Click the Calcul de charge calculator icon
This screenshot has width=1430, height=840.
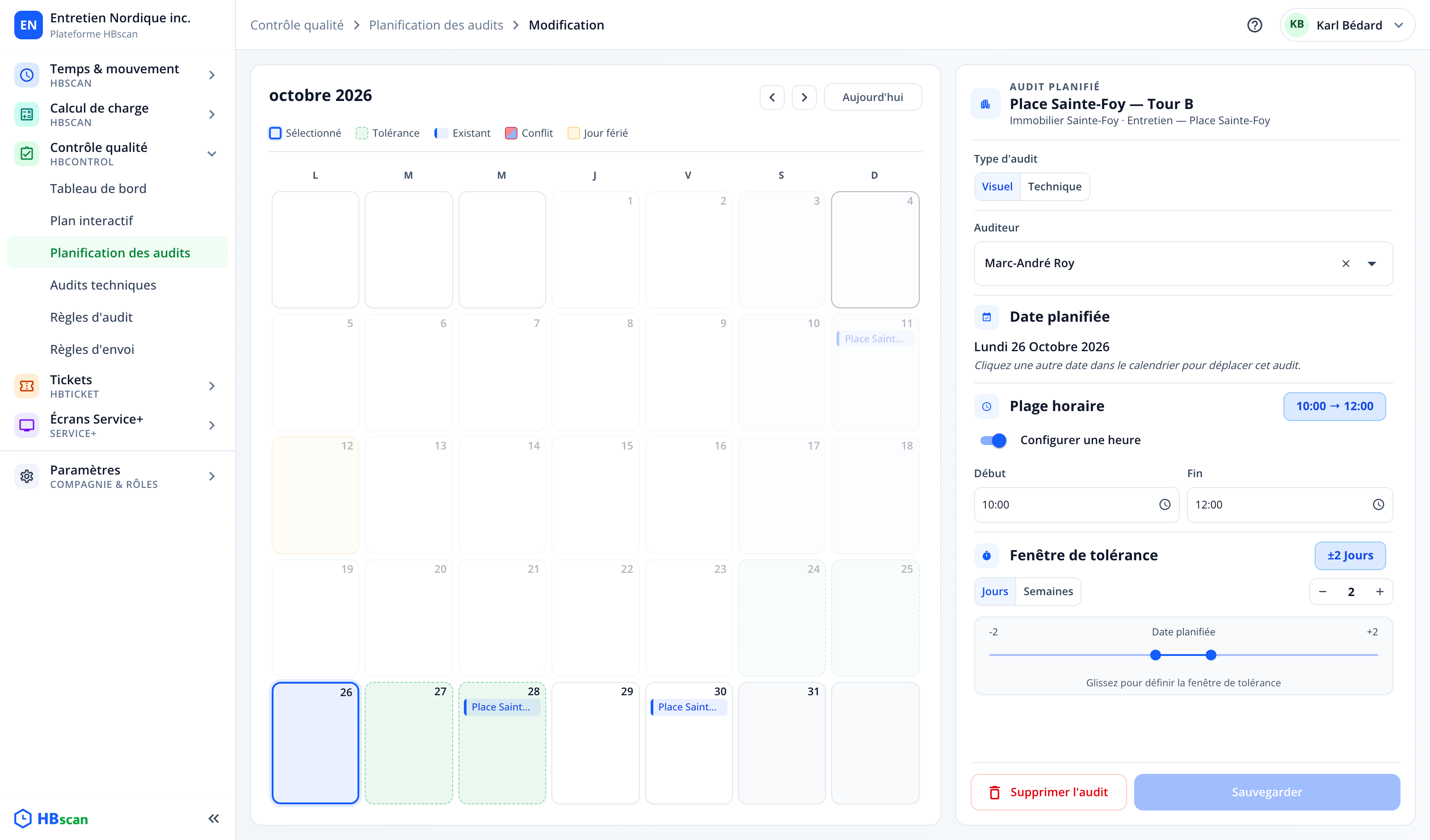[x=27, y=114]
